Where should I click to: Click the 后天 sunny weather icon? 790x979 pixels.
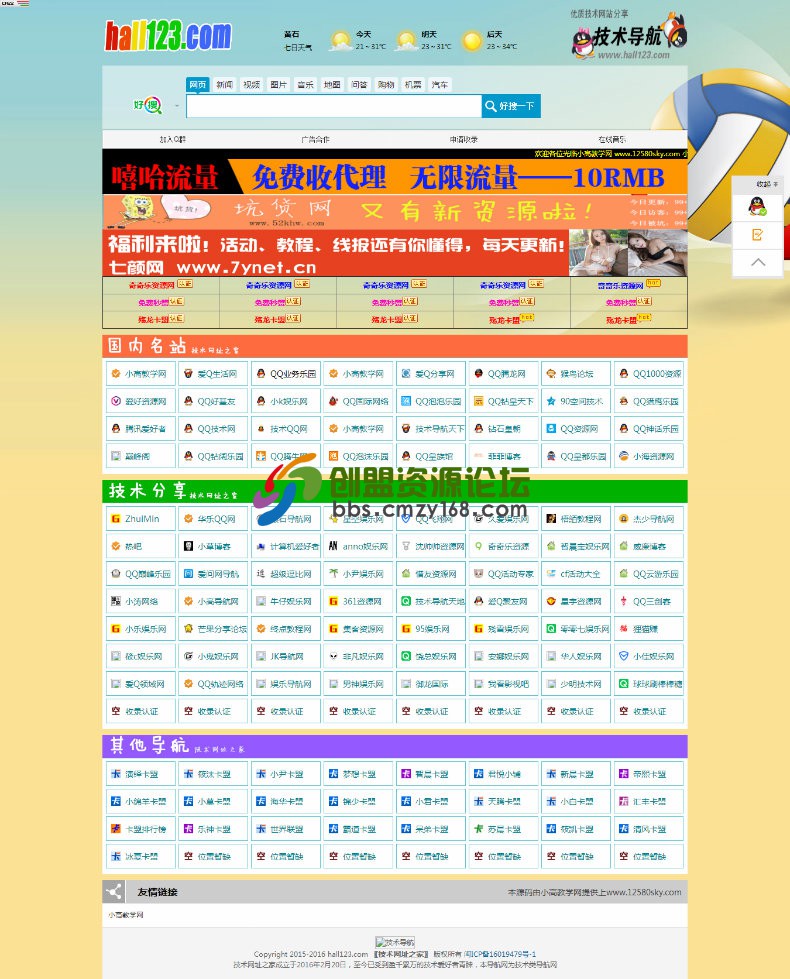(x=472, y=41)
